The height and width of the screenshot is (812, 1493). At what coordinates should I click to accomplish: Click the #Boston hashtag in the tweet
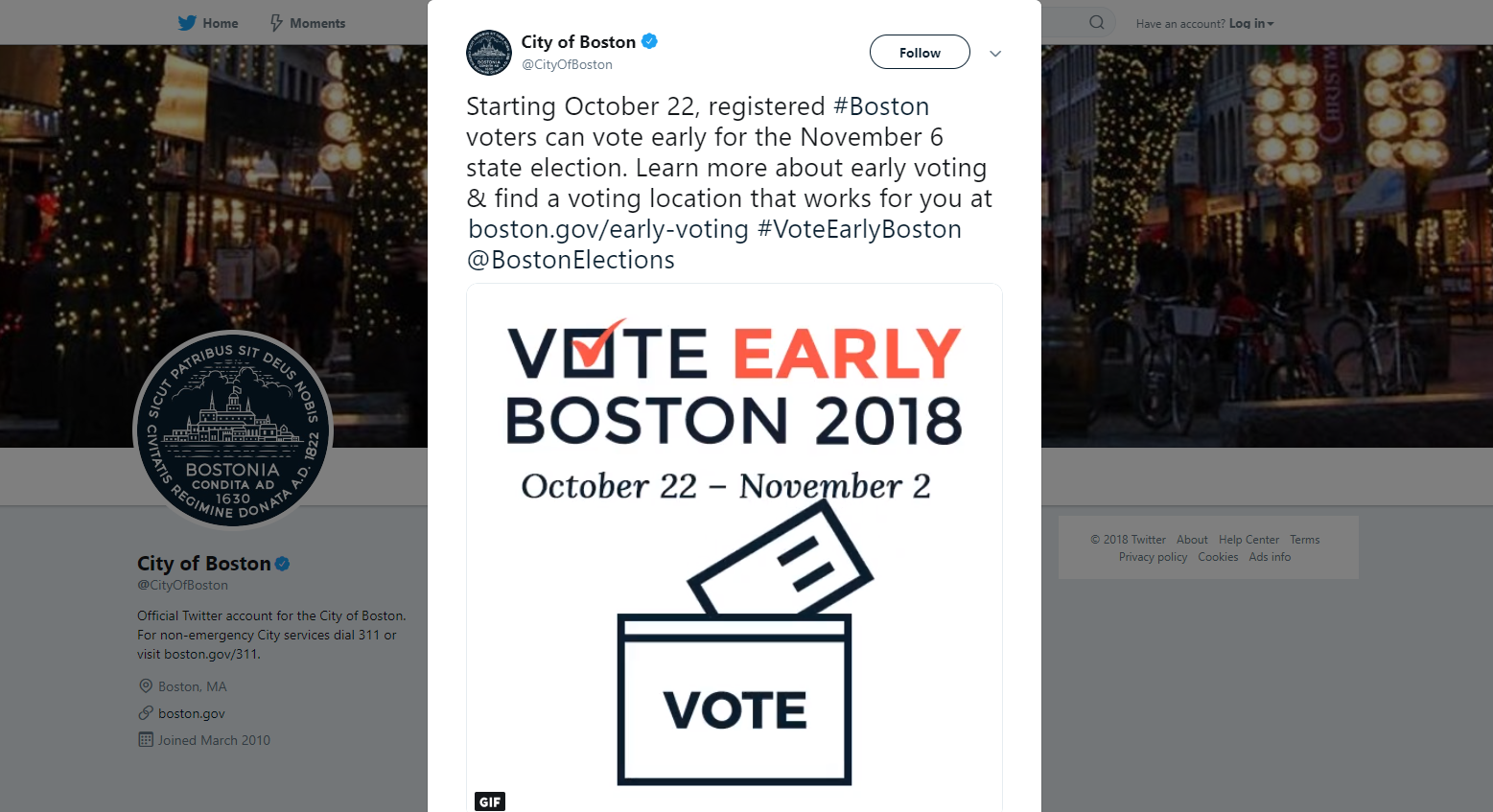pyautogui.click(x=881, y=106)
